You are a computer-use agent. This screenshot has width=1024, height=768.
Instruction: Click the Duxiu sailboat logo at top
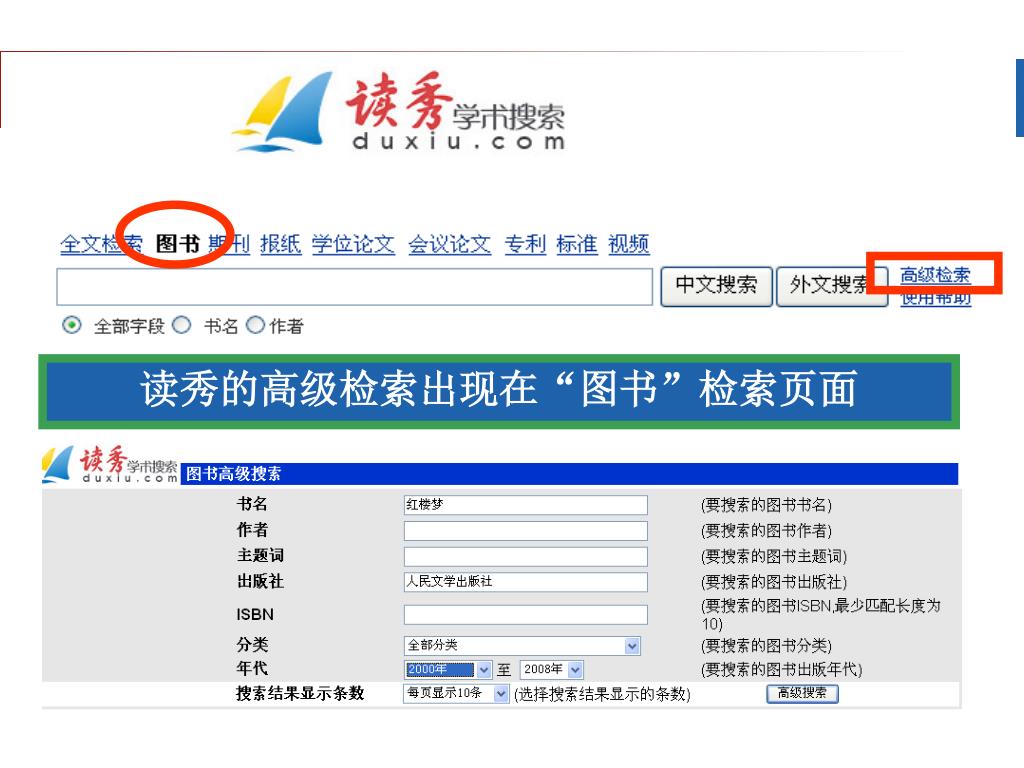(400, 112)
